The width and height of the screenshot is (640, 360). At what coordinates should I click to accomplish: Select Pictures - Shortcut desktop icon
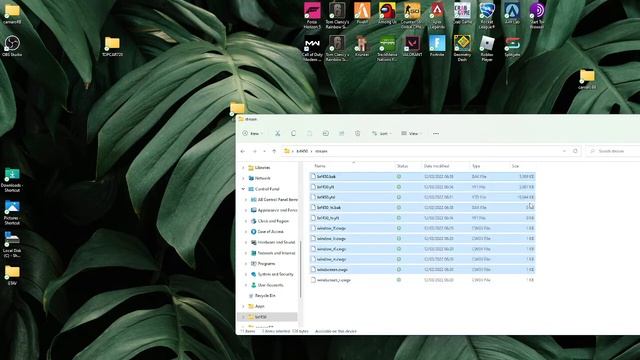click(x=12, y=213)
